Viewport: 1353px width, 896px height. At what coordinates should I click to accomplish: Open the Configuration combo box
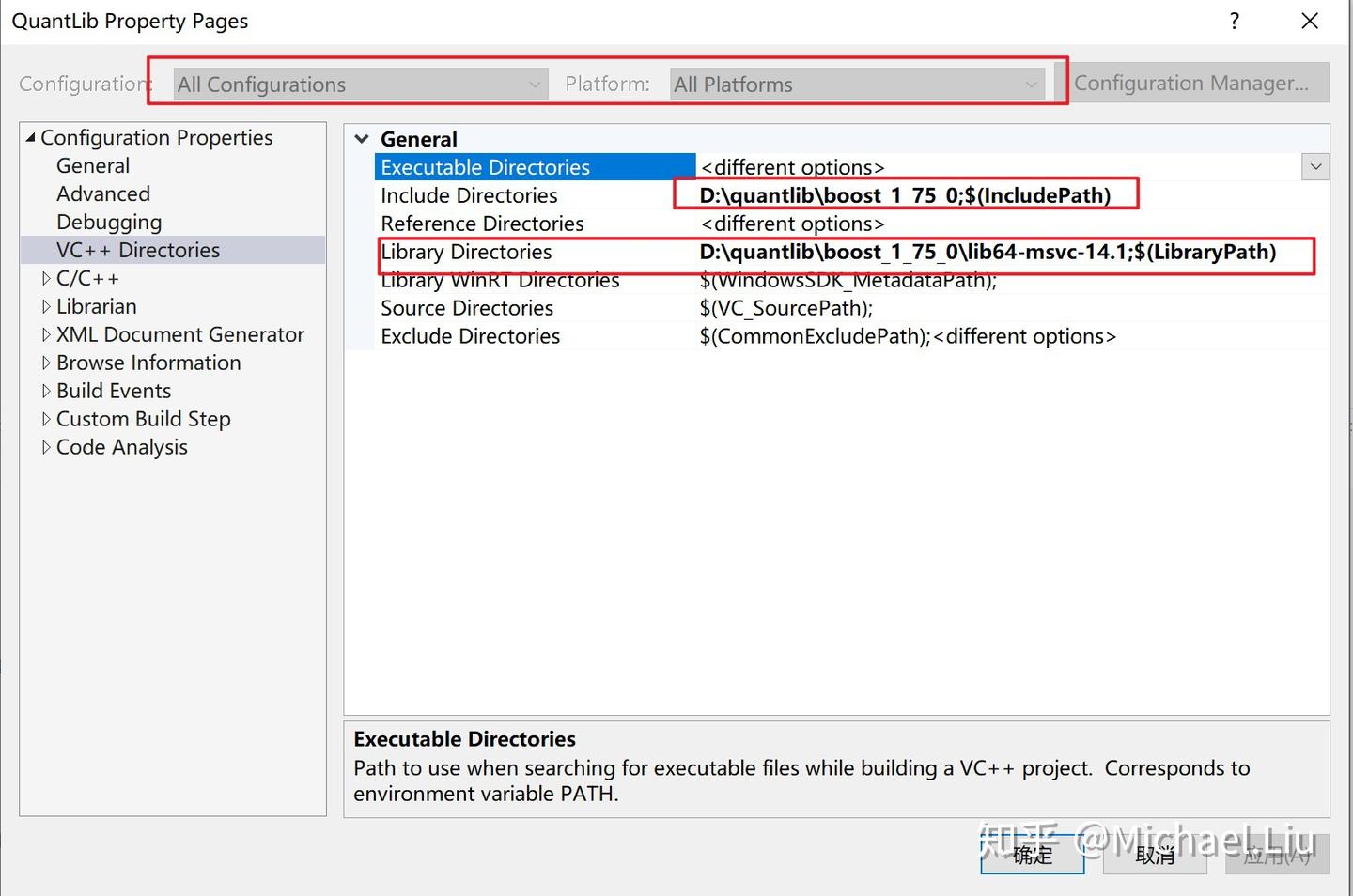click(x=361, y=85)
